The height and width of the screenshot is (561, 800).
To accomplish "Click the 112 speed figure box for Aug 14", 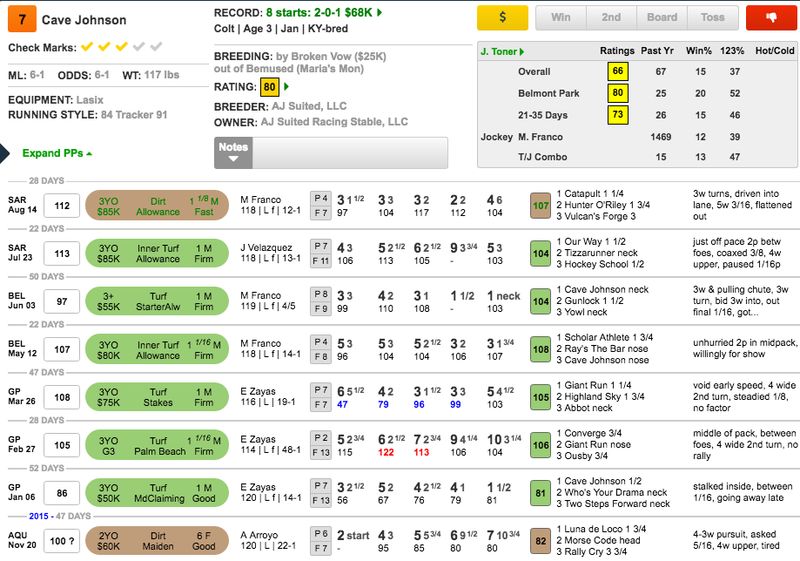I will (x=62, y=206).
